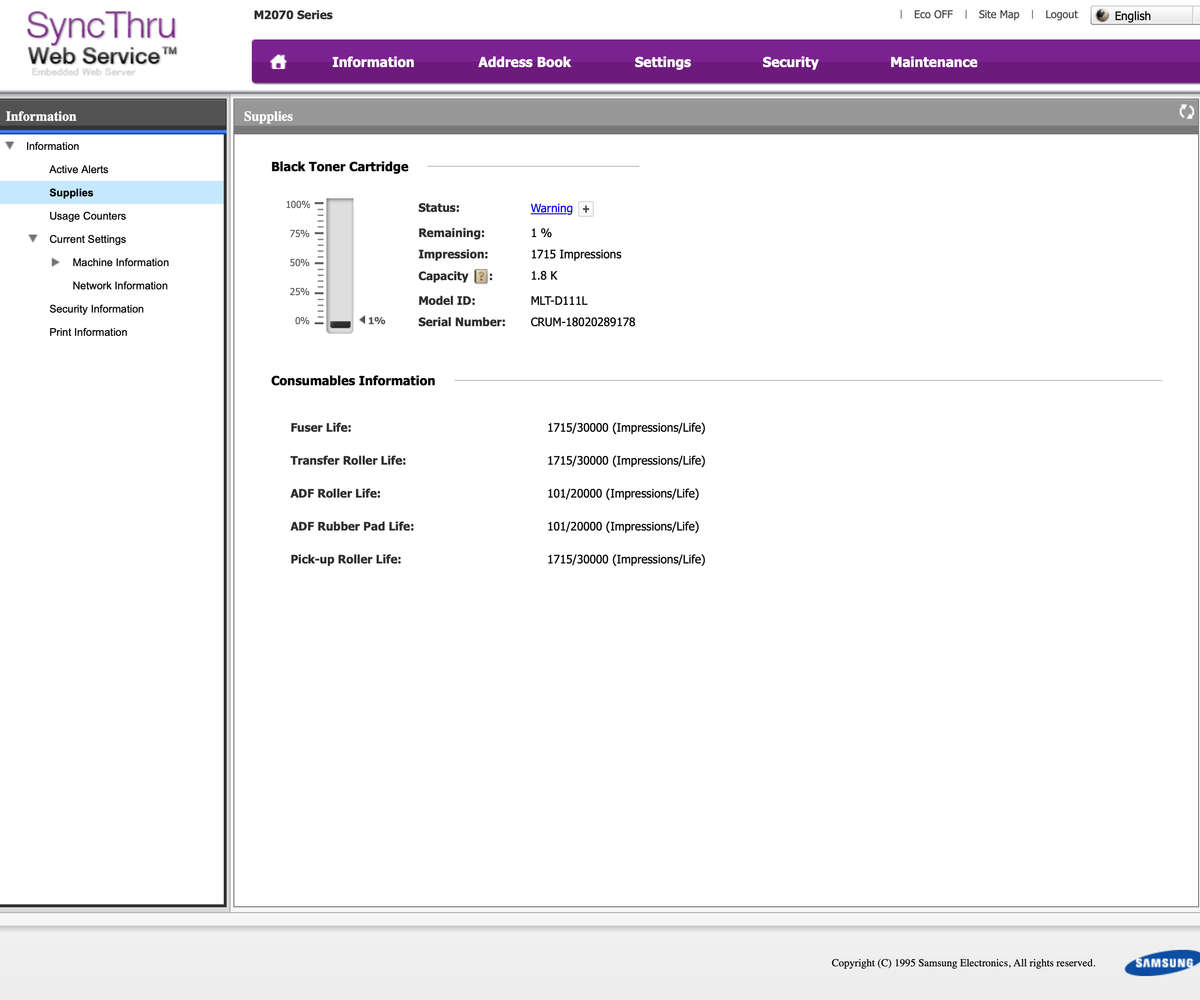The width and height of the screenshot is (1200, 1000).
Task: Log out using the Logout link
Action: (x=1061, y=15)
